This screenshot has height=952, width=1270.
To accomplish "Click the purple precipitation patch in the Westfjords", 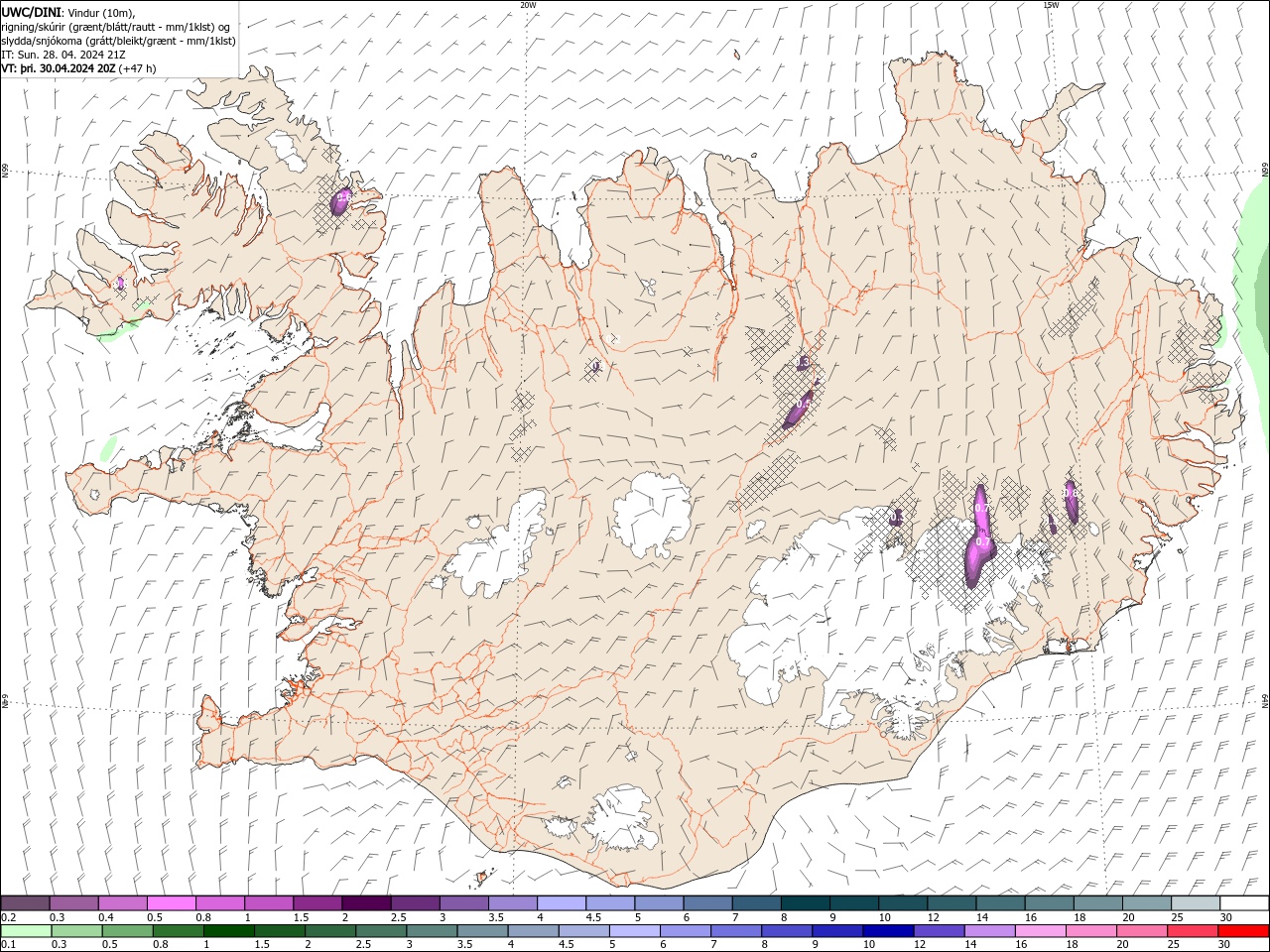I will click(341, 200).
